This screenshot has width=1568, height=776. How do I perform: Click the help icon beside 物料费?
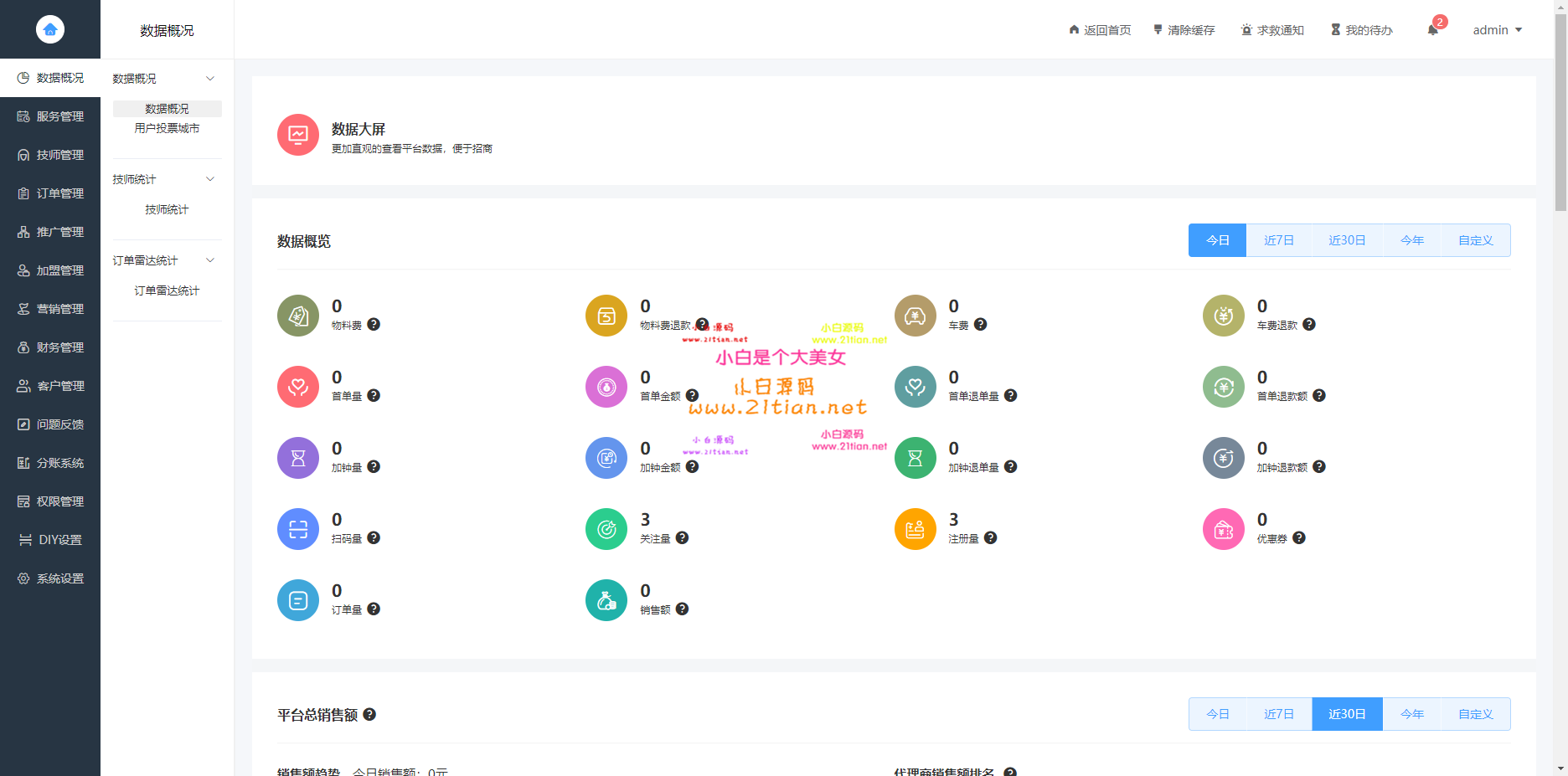pos(374,325)
